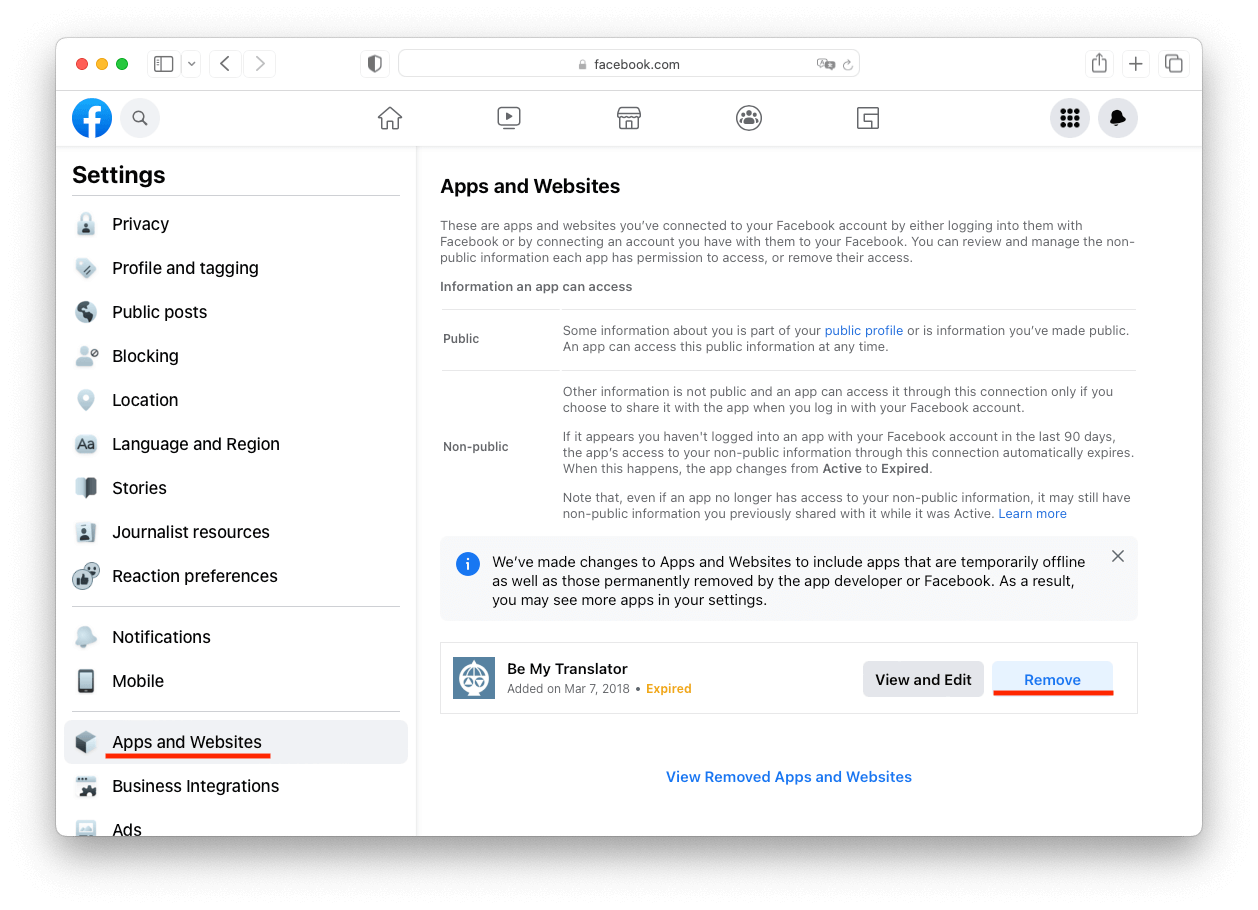The image size is (1258, 910).
Task: Click the facebook.com address bar
Action: point(629,64)
